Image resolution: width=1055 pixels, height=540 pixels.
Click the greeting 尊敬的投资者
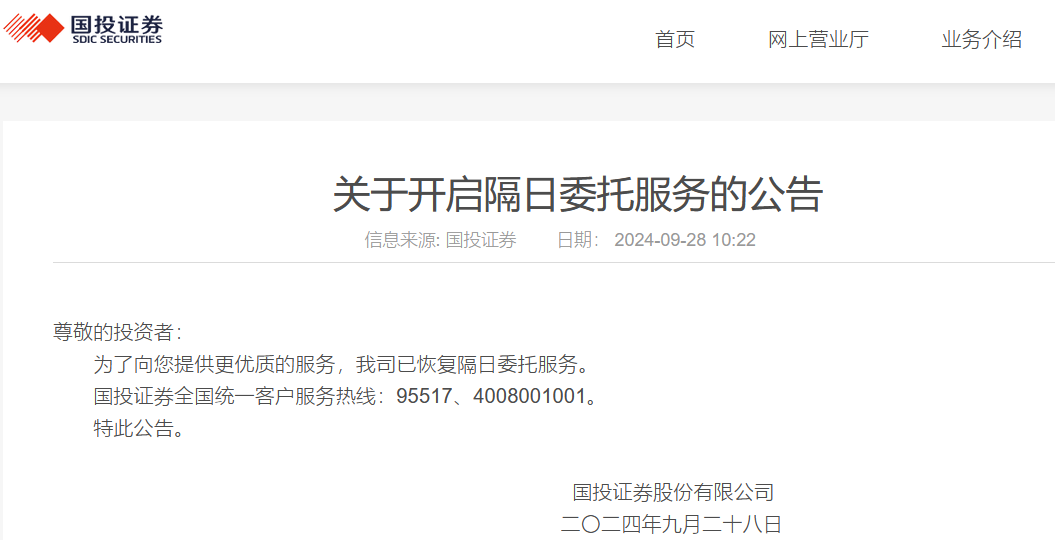(x=117, y=332)
